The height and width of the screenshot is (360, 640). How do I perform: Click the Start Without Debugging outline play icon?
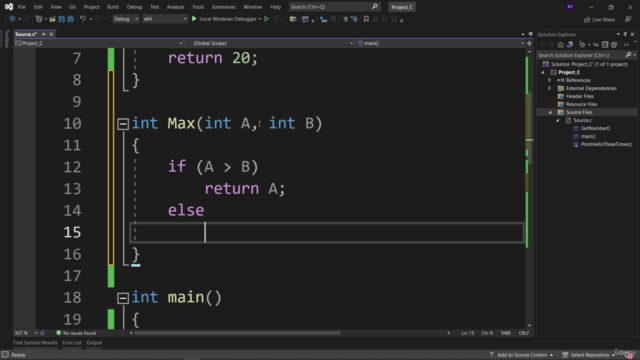coord(267,19)
